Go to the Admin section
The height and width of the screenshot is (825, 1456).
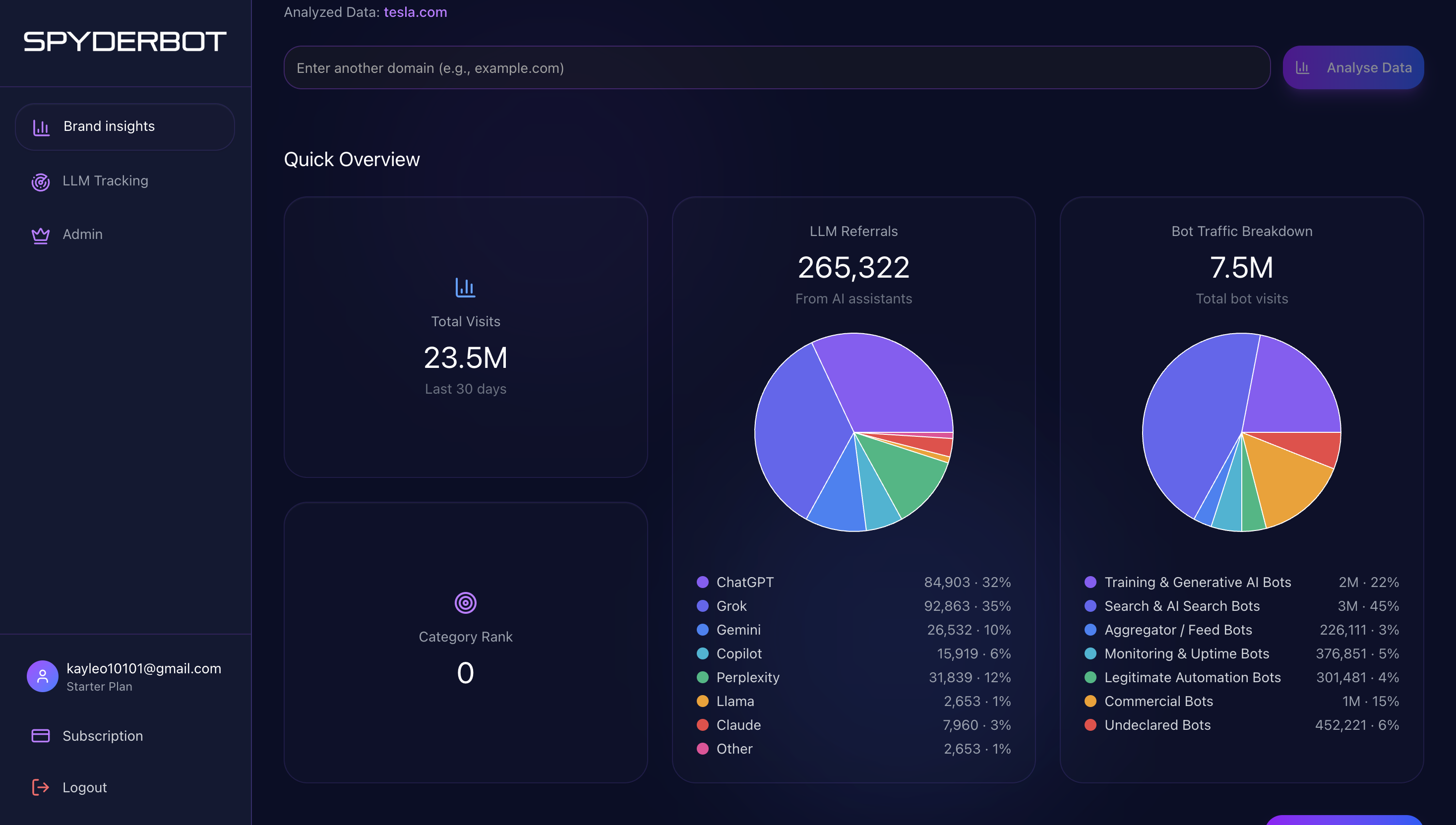click(83, 234)
